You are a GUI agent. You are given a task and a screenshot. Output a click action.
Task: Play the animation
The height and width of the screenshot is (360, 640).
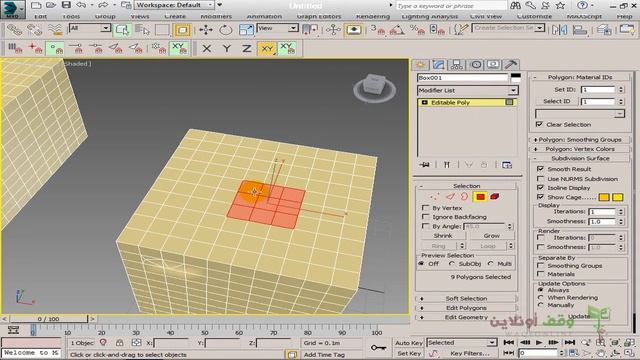539,342
